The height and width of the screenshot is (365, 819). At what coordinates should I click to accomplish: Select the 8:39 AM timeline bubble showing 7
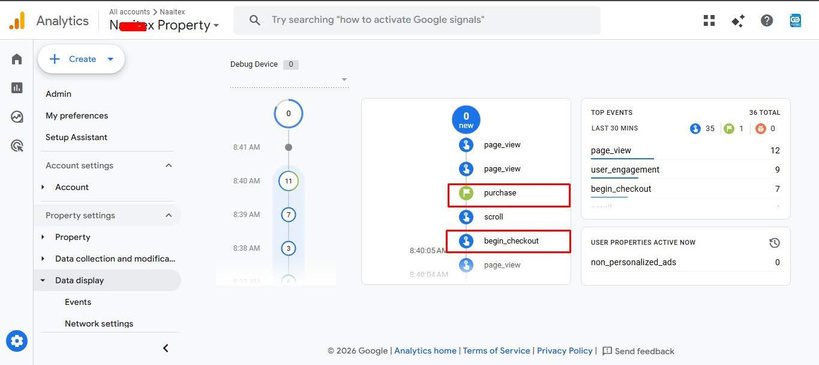(288, 215)
